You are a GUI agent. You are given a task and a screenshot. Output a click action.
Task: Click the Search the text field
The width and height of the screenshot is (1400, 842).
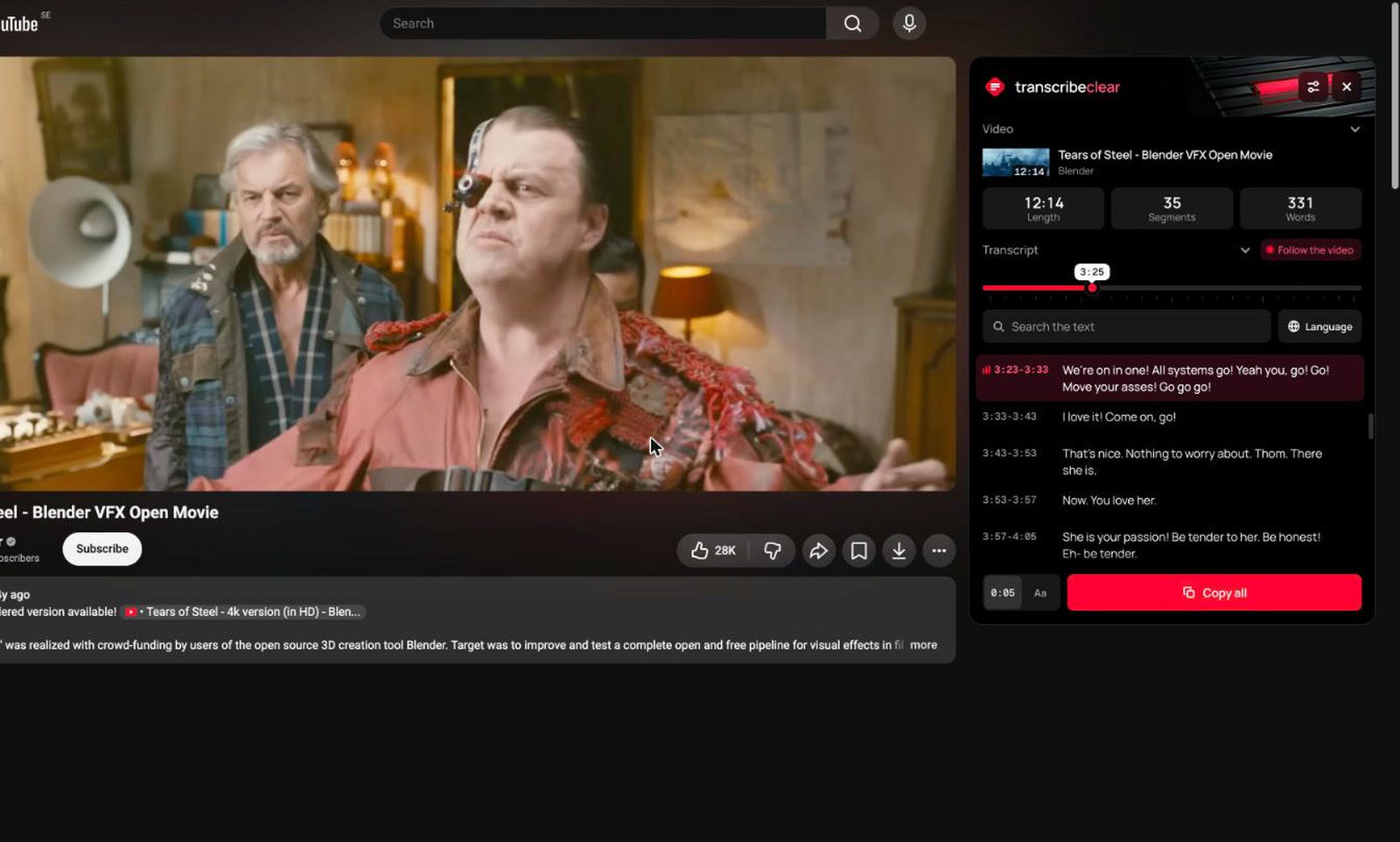(1127, 326)
